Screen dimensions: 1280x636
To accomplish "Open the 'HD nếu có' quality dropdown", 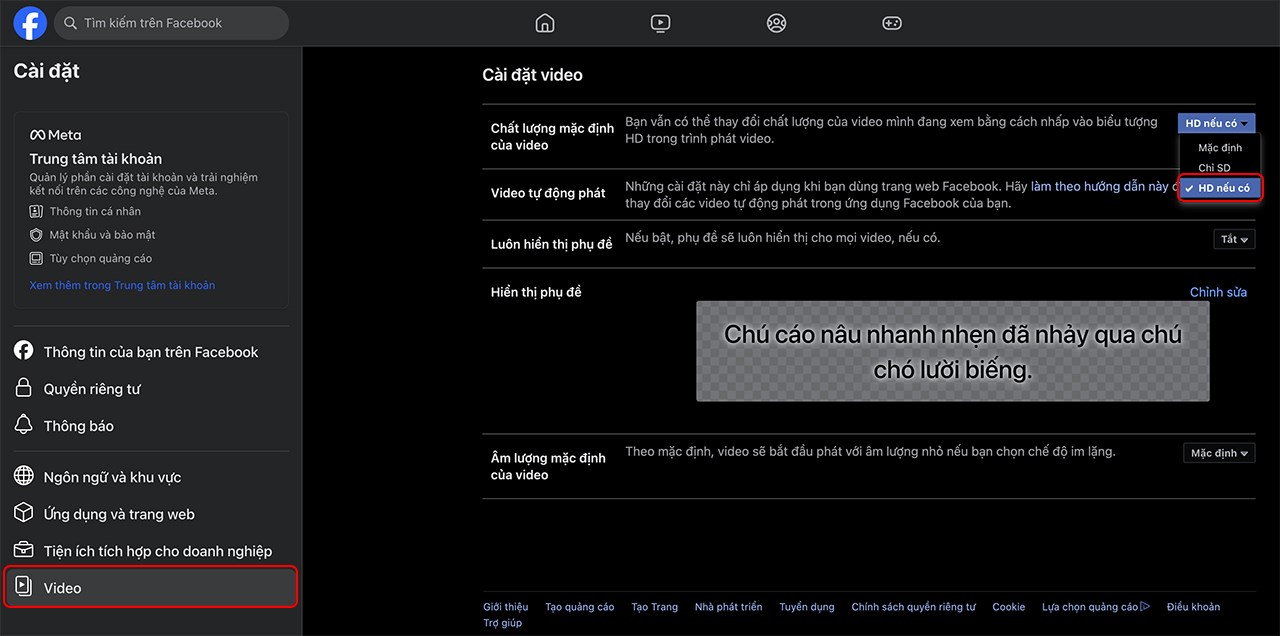I will pos(1216,123).
